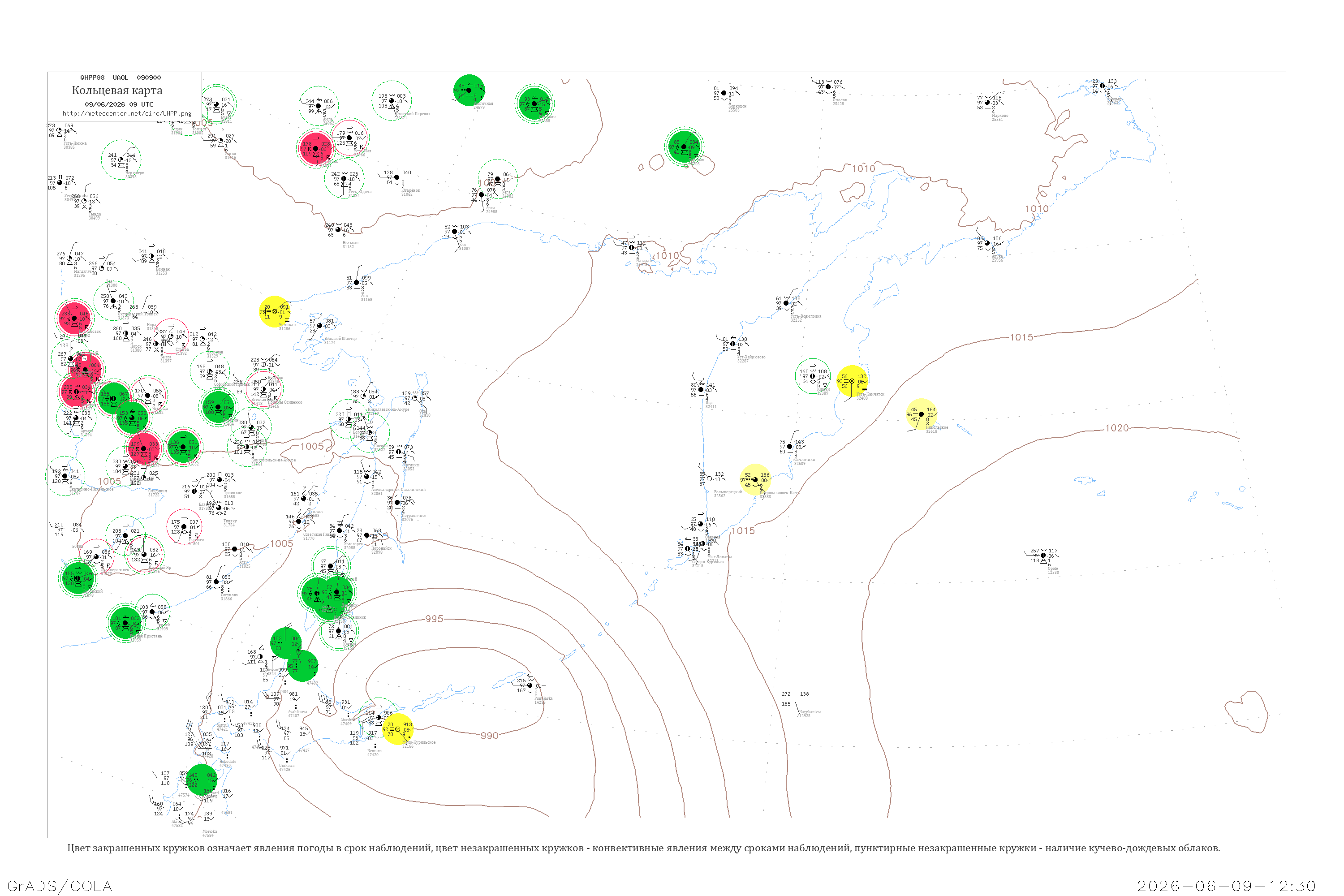Click the Russian legend caption below map

[643, 848]
